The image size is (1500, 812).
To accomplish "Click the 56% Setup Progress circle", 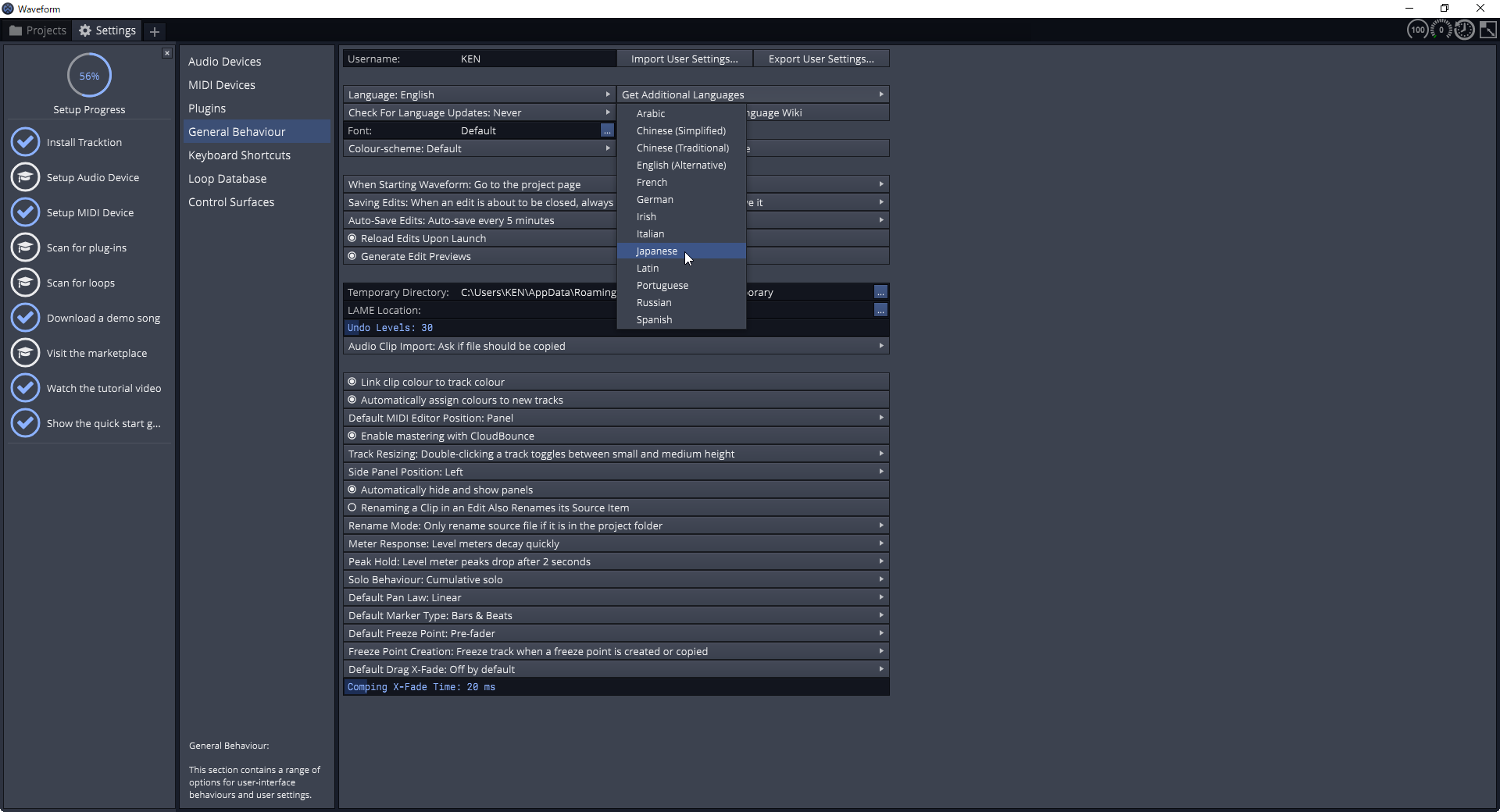I will point(89,76).
